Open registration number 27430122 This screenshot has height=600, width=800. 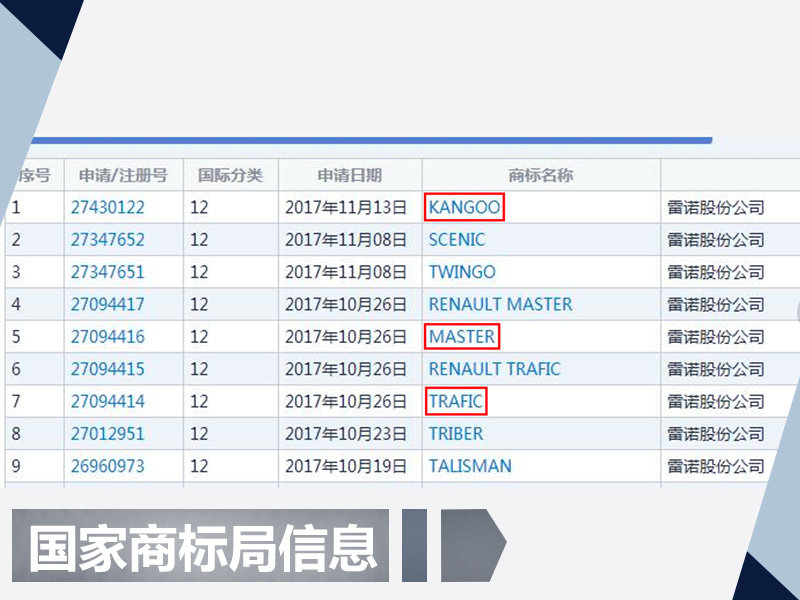coord(108,207)
